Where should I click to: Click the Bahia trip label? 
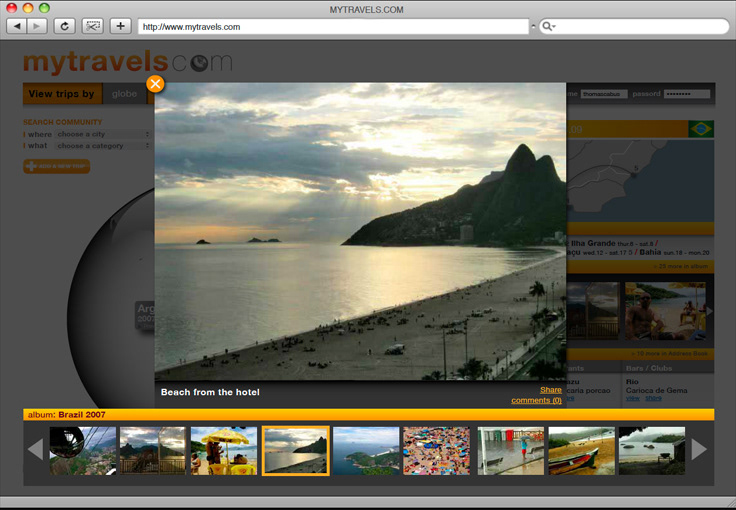[650, 252]
